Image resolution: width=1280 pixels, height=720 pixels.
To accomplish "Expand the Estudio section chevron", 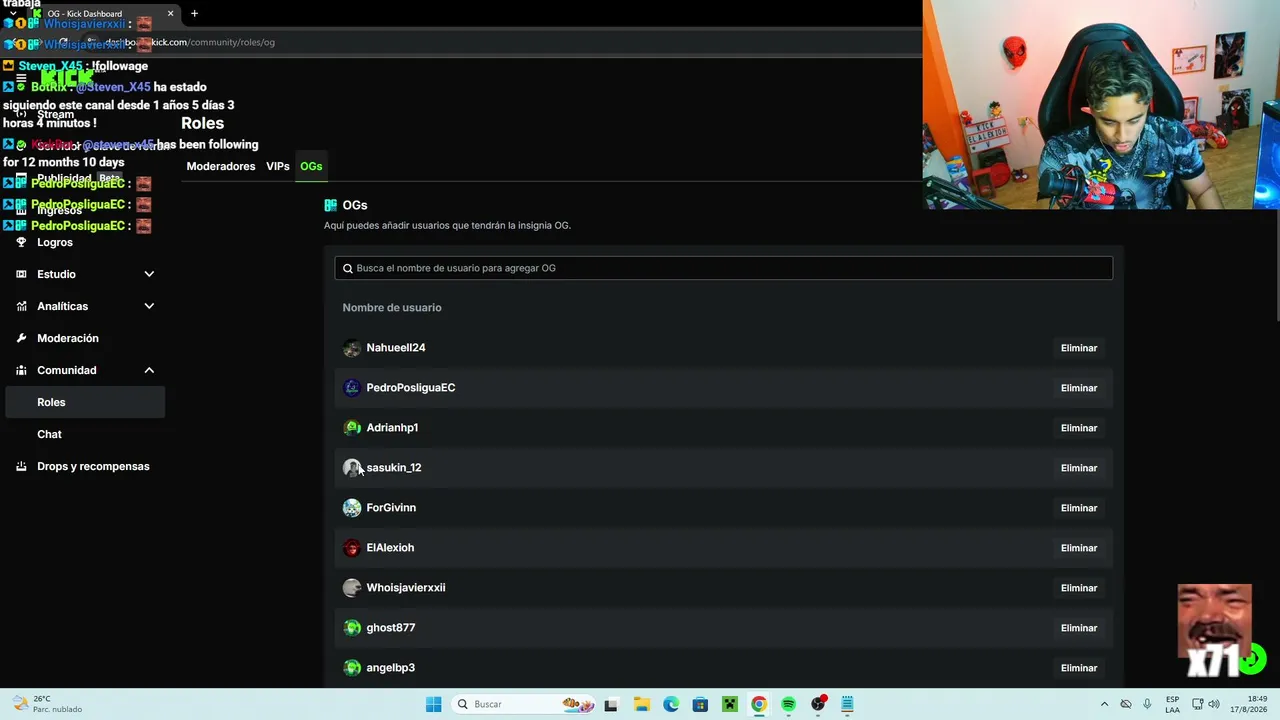I will [149, 274].
